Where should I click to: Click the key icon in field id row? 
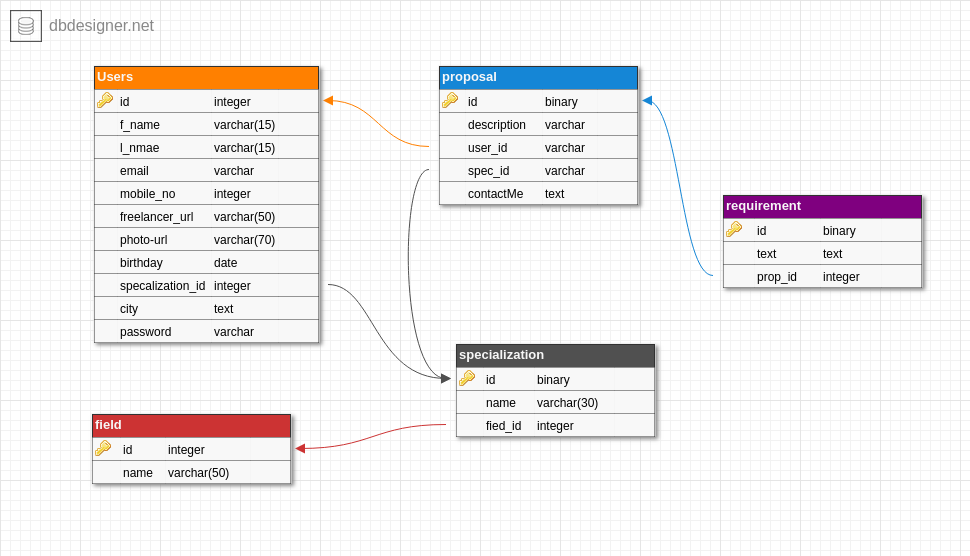coord(103,448)
